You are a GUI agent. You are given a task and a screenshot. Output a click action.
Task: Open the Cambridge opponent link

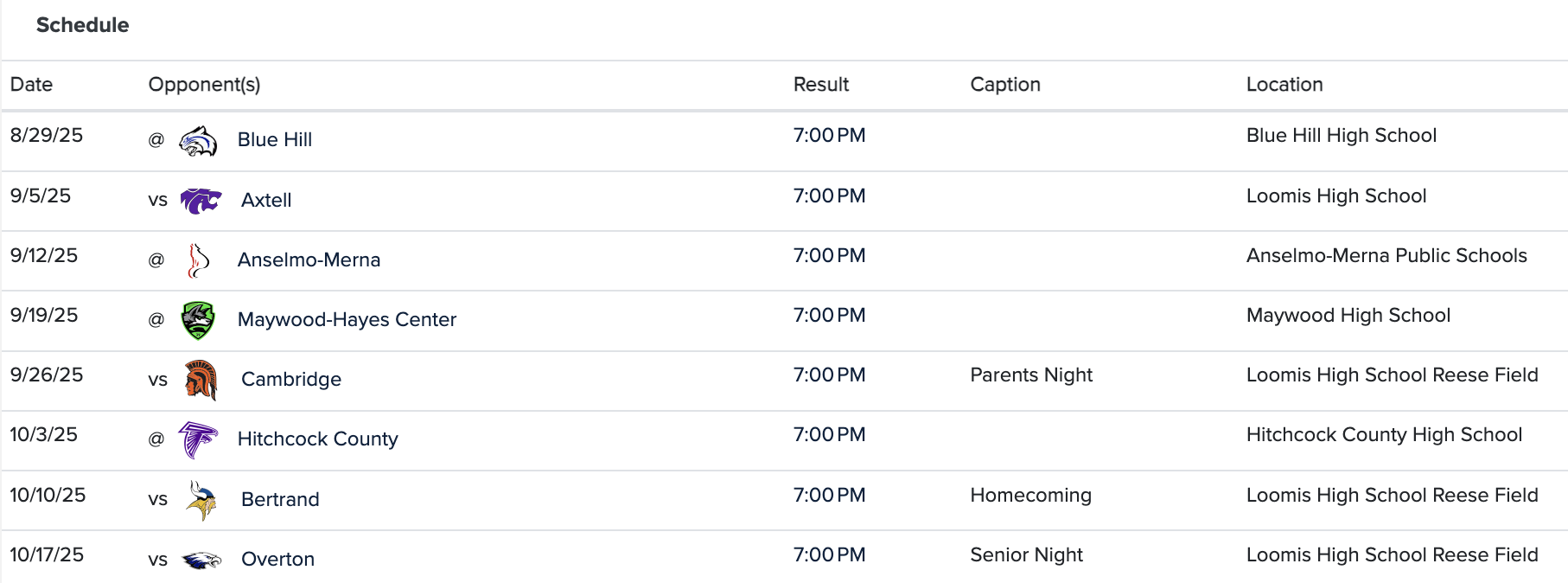pyautogui.click(x=291, y=380)
